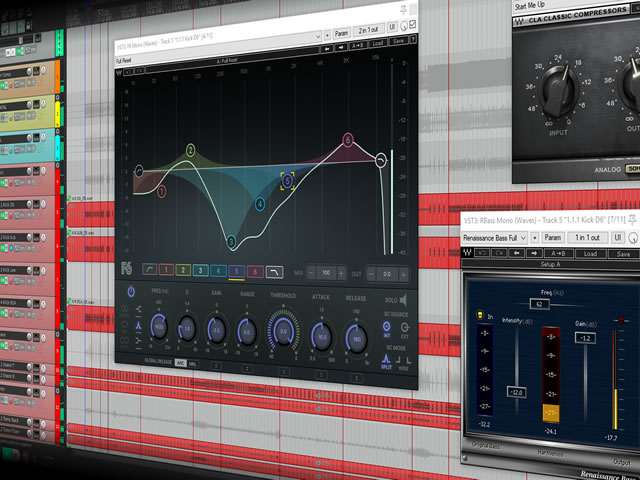Decrease F6 MIX value with minus
640x480 pixels.
(311, 272)
